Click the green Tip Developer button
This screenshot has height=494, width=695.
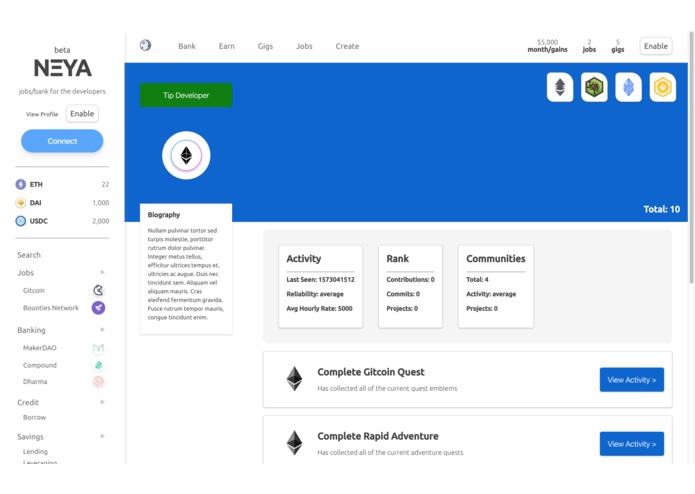click(x=186, y=95)
